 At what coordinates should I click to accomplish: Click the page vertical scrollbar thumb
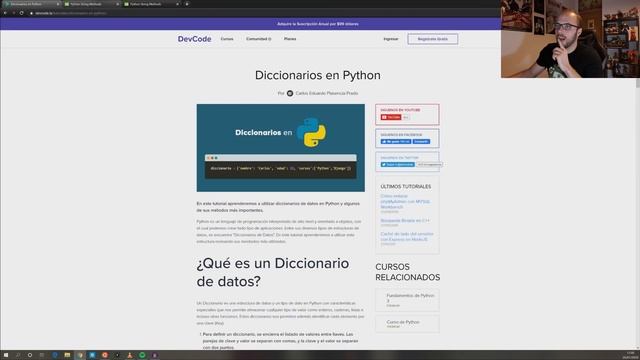tap(637, 83)
